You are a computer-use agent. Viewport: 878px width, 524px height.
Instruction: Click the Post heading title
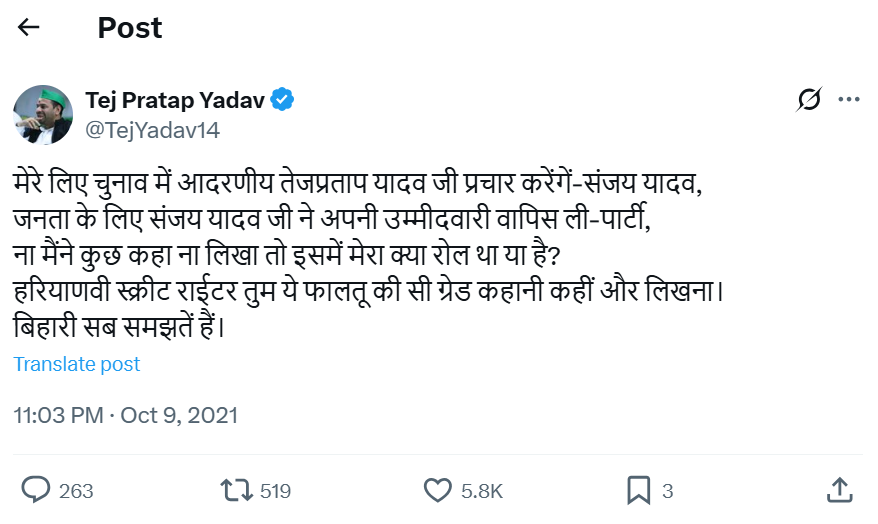130,27
